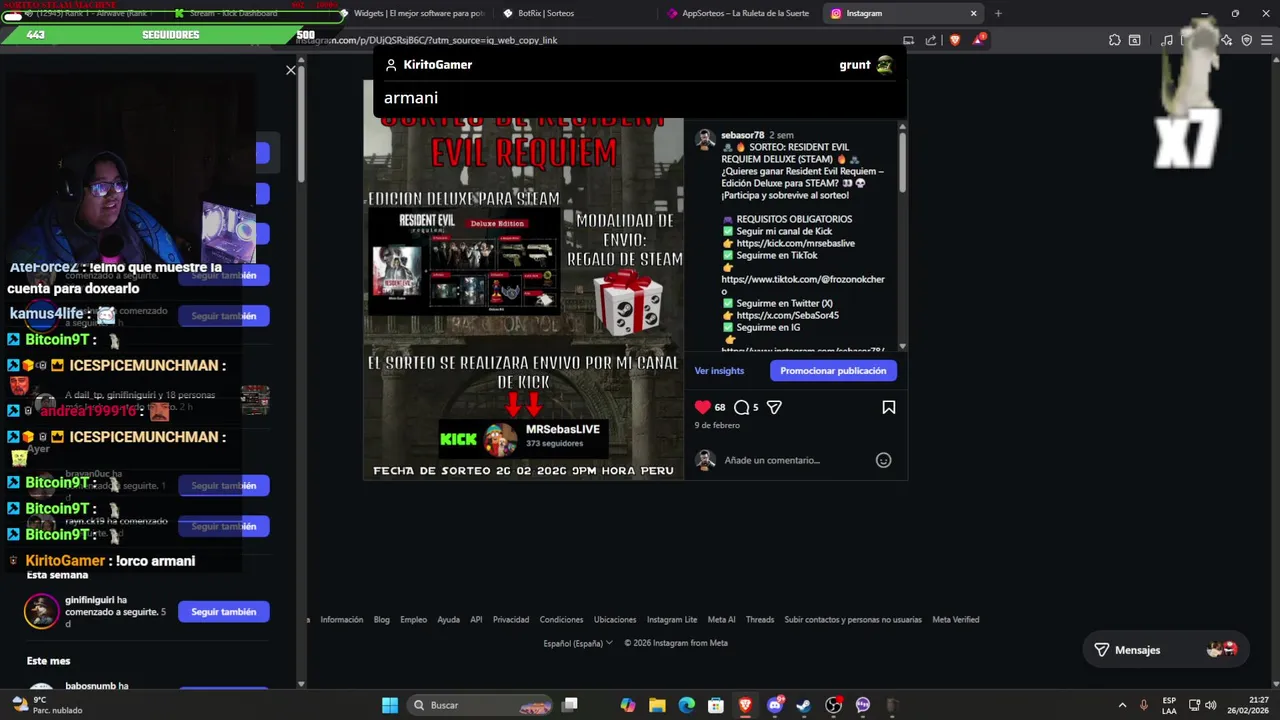Open sebasor78 profile name in caption

coord(742,135)
